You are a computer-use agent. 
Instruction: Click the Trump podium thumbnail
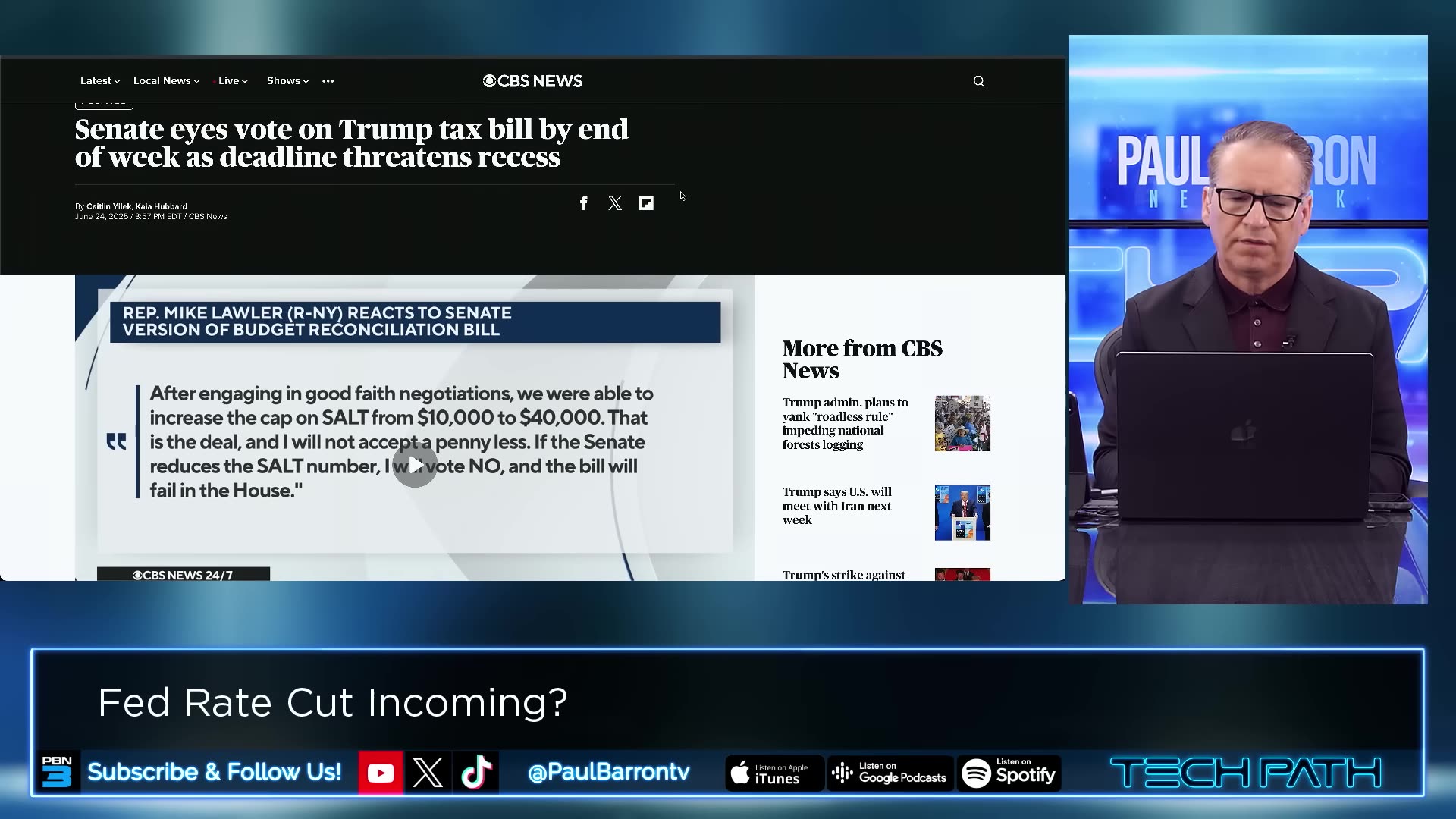(962, 513)
